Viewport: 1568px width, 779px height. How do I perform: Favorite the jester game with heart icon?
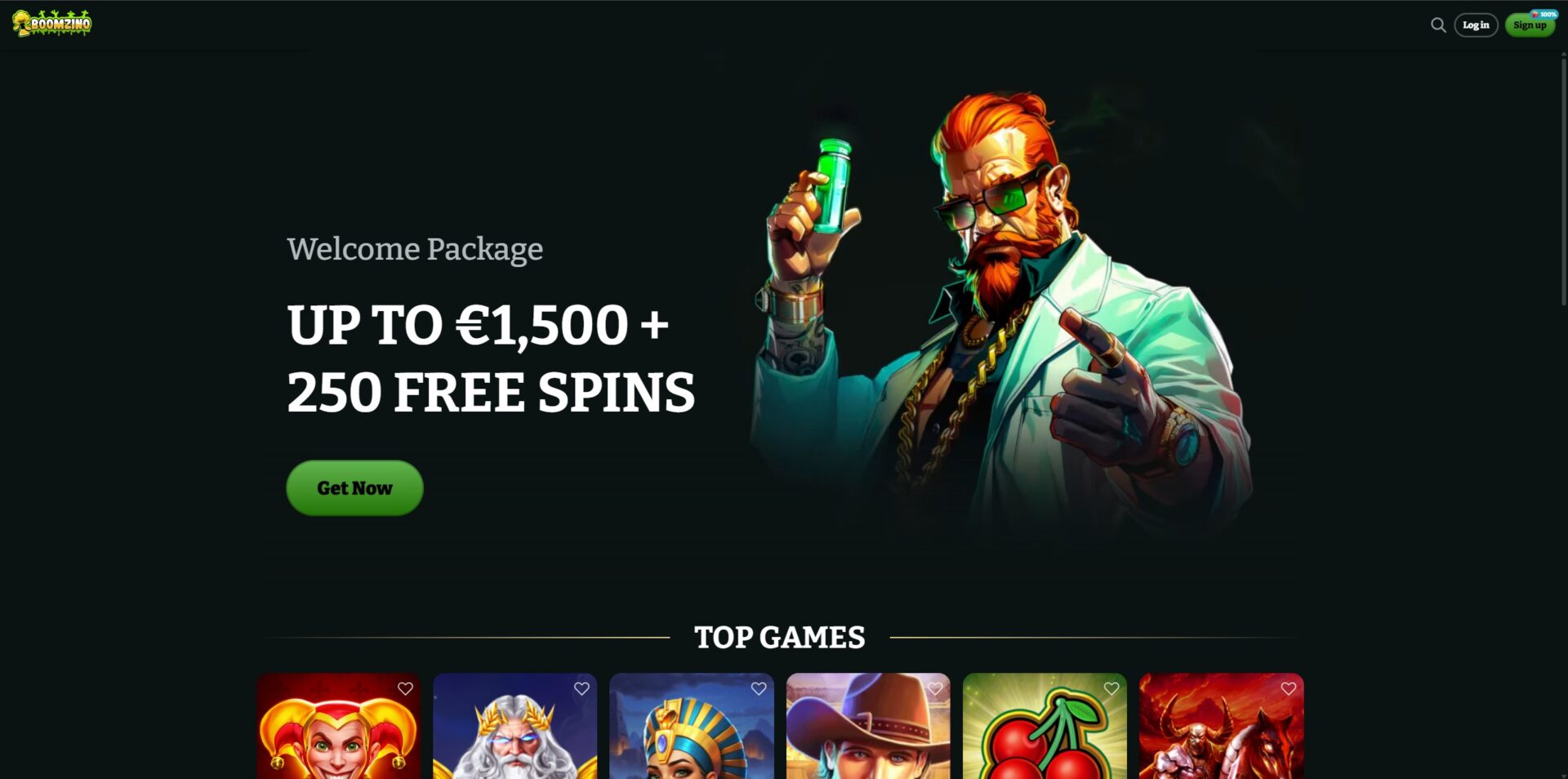point(405,688)
